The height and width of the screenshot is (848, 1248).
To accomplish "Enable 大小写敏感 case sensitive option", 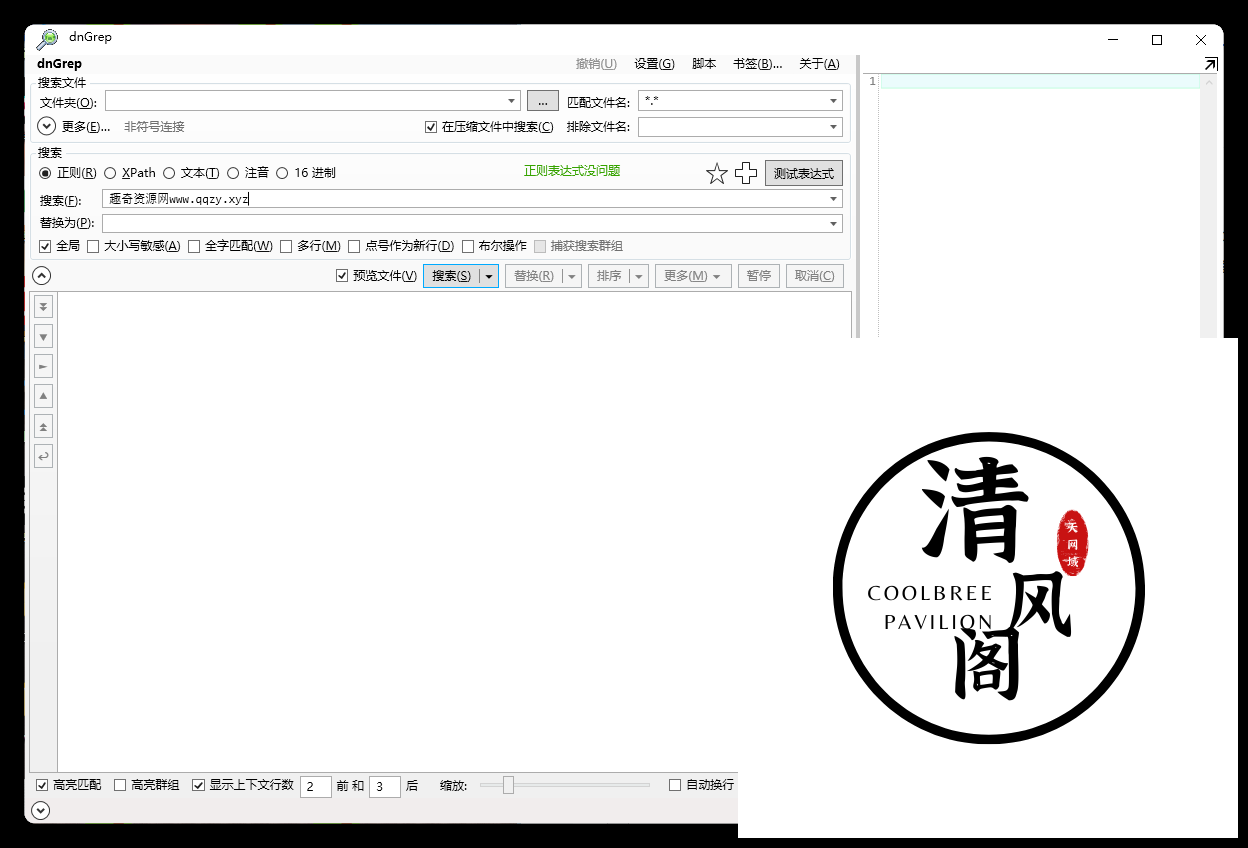I will point(93,246).
